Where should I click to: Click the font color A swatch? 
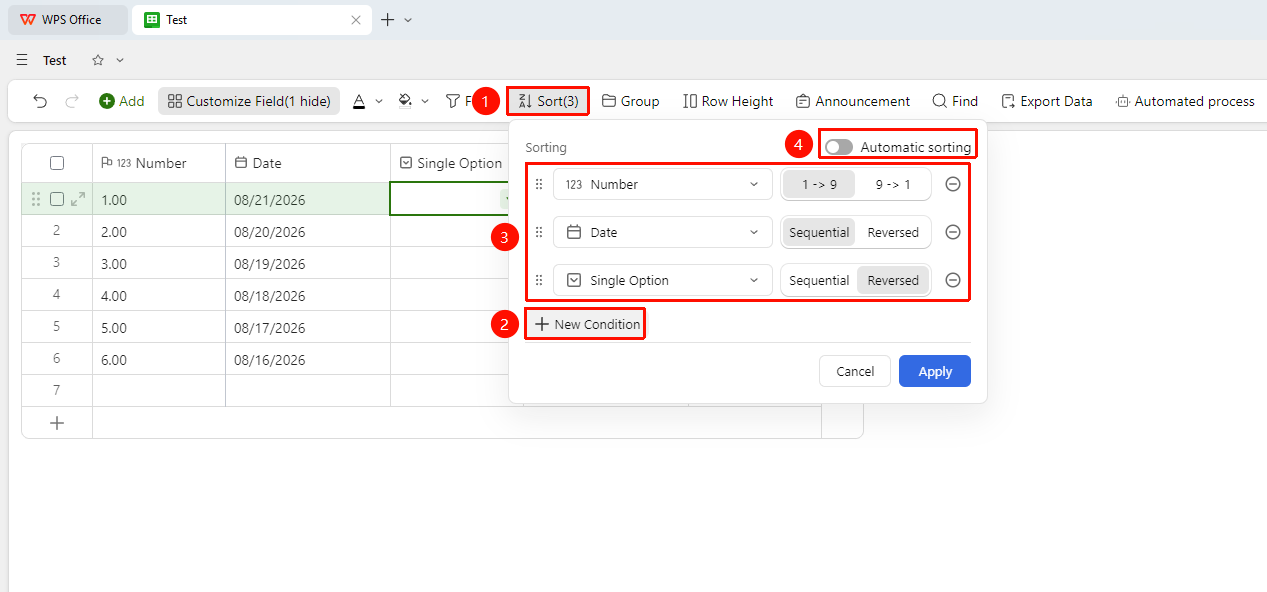point(359,101)
